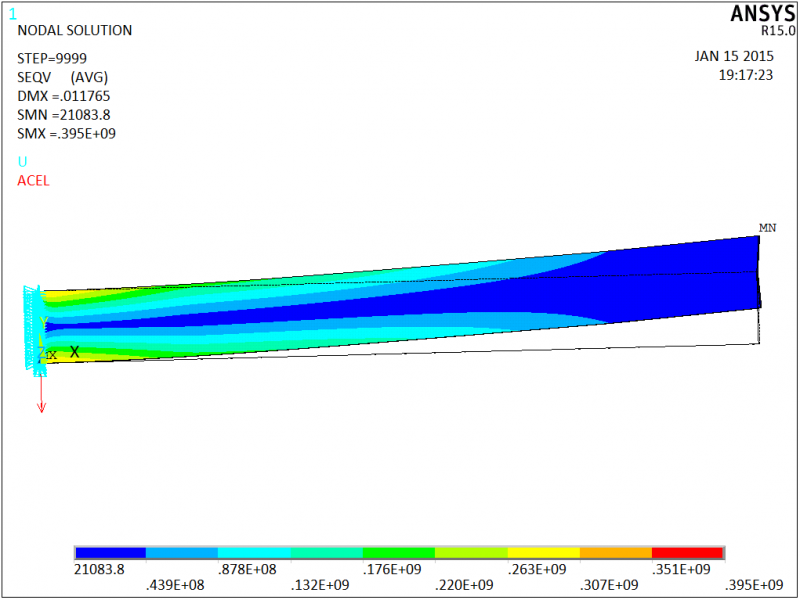Click the orange legend color band
Viewport: 800px width, 600px height.
[616, 553]
